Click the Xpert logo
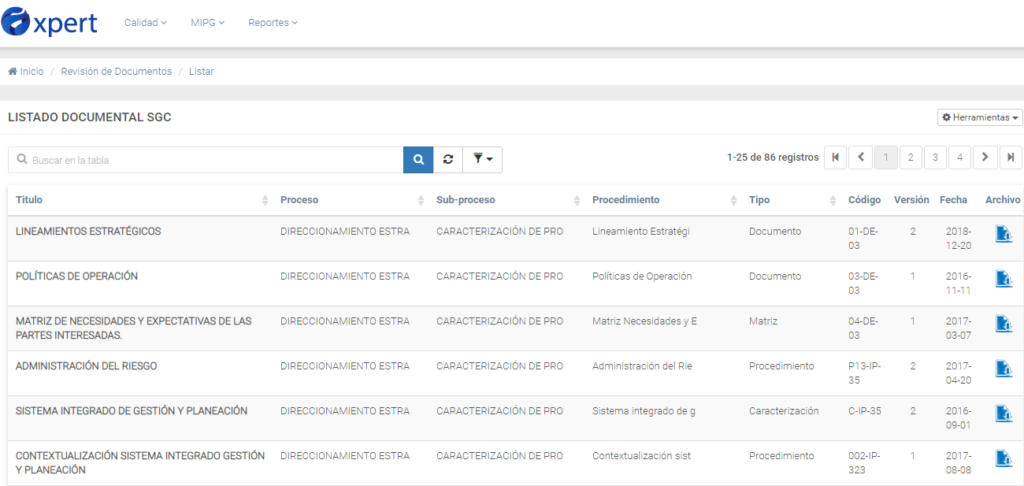Viewport: 1024px width, 486px height. point(50,22)
